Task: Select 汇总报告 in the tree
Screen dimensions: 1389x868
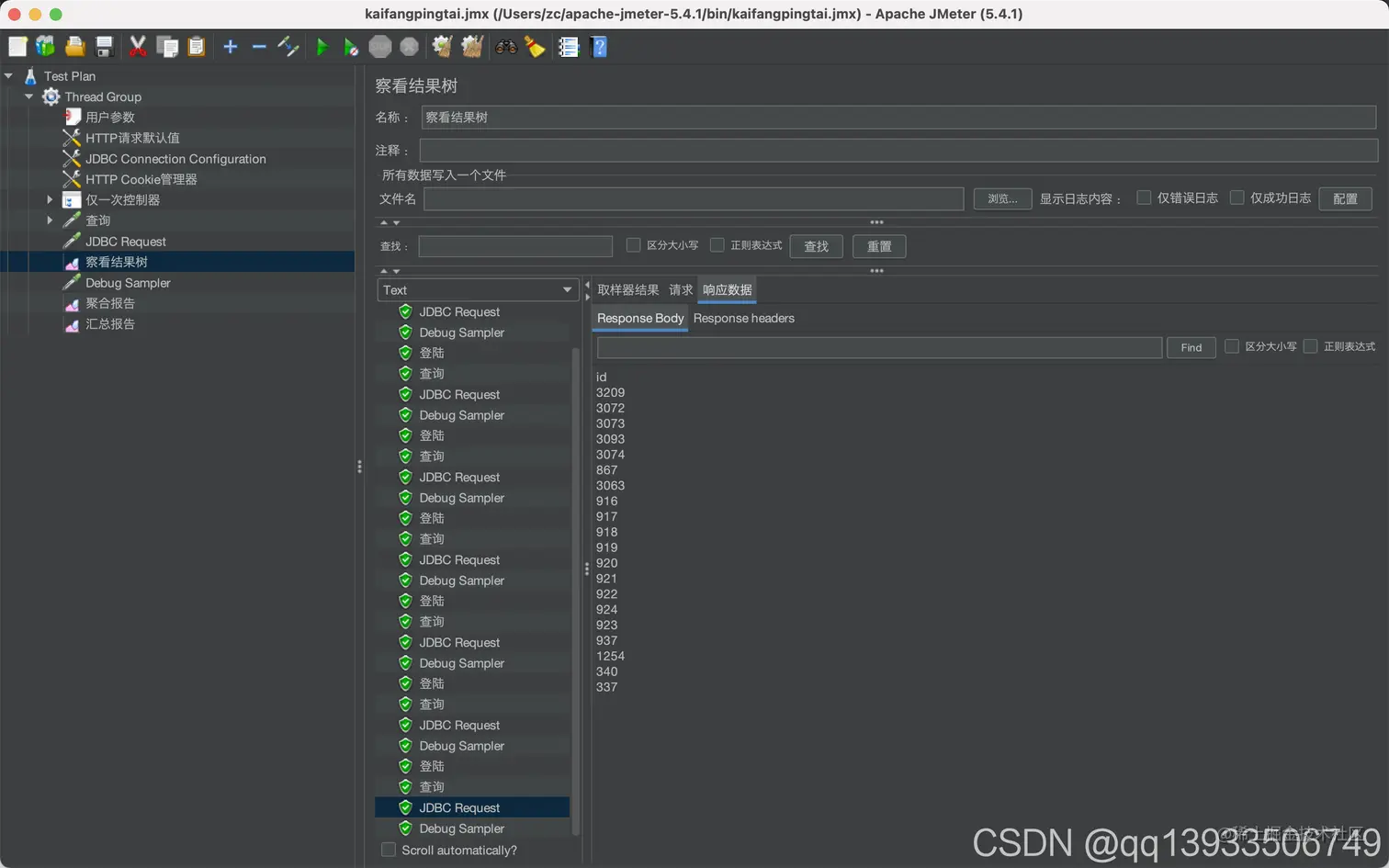Action: click(x=110, y=324)
